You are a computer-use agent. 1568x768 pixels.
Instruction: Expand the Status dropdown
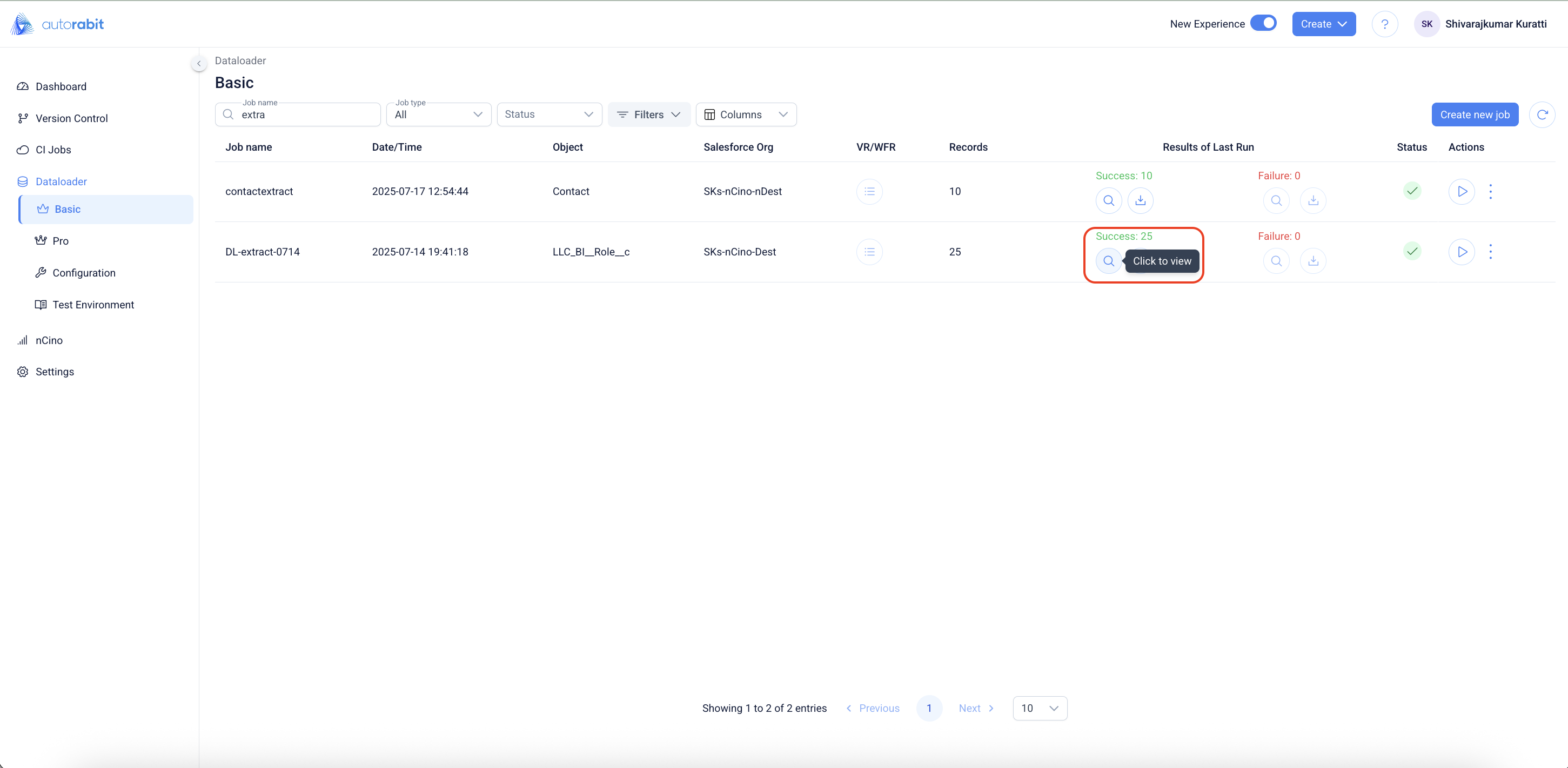(x=549, y=114)
